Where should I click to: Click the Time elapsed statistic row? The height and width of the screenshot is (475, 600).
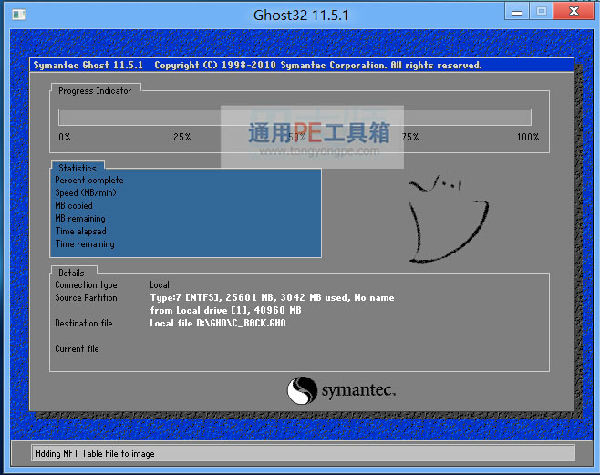[81, 231]
